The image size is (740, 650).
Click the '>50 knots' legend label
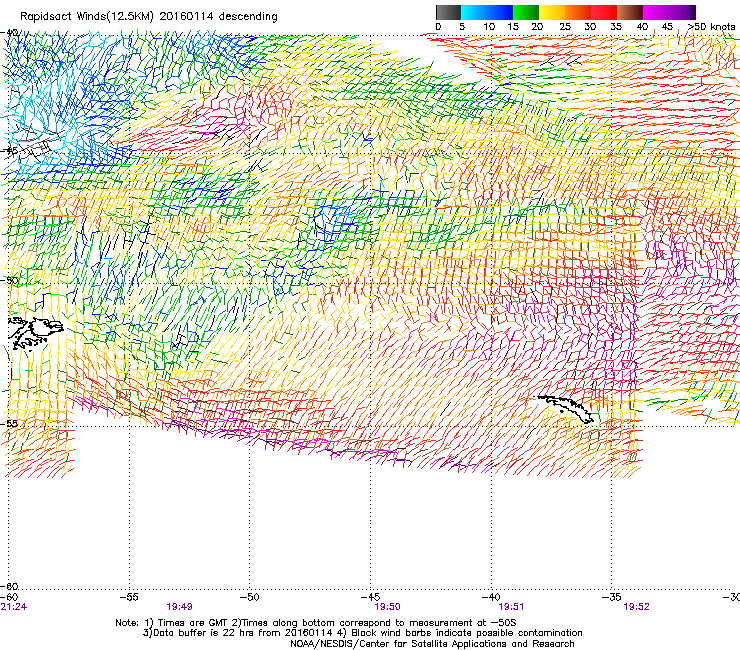(712, 27)
